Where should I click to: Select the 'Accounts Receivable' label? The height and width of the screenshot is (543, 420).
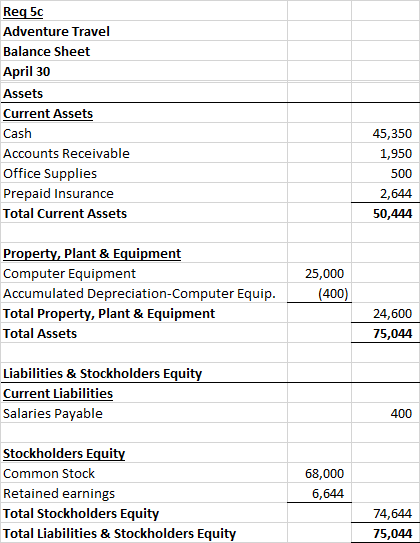66,153
